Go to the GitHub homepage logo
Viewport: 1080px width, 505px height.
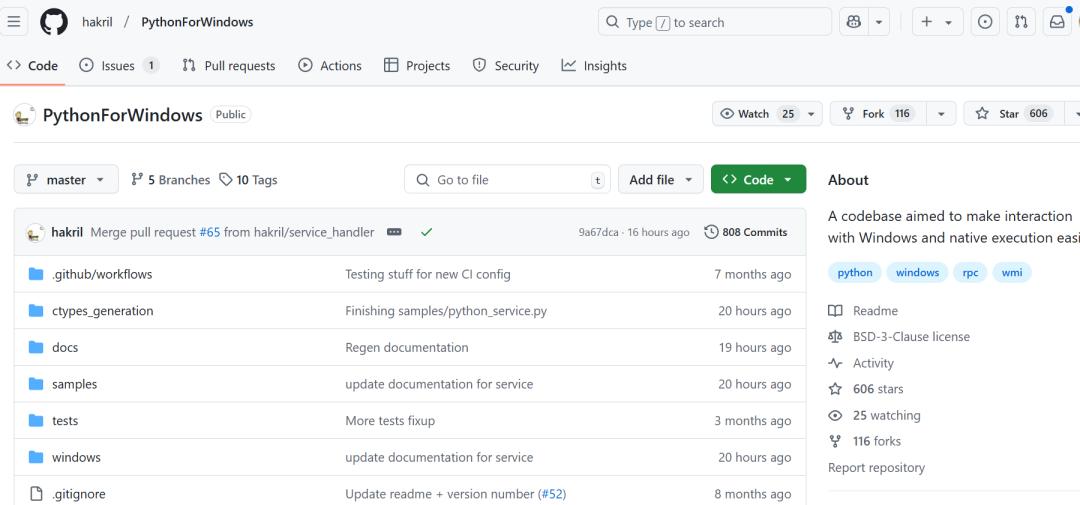[54, 22]
